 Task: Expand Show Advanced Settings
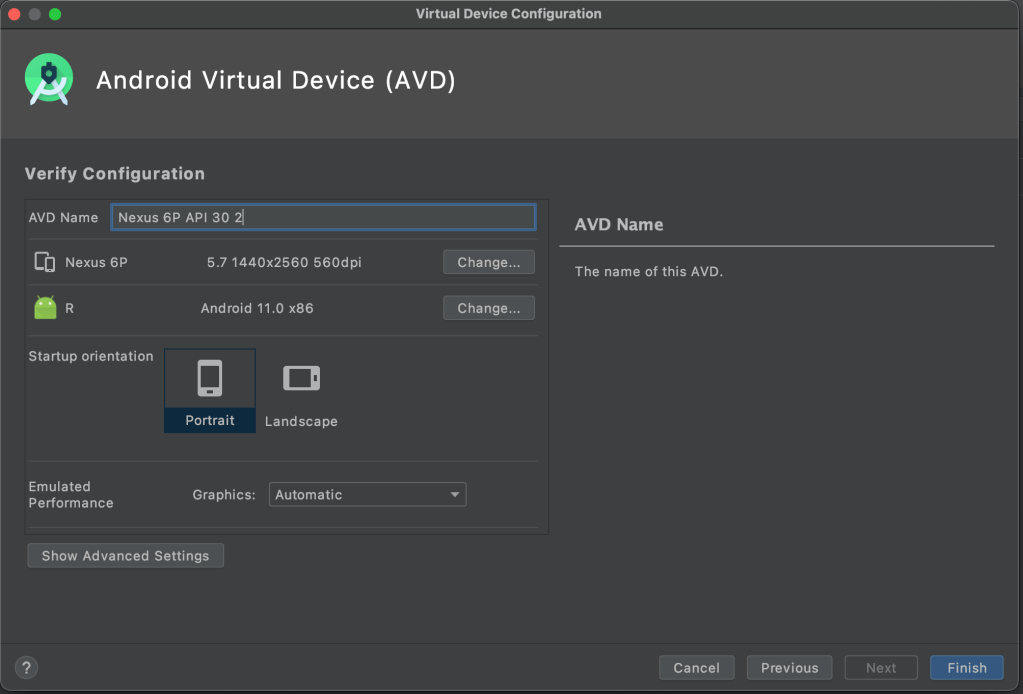tap(125, 556)
